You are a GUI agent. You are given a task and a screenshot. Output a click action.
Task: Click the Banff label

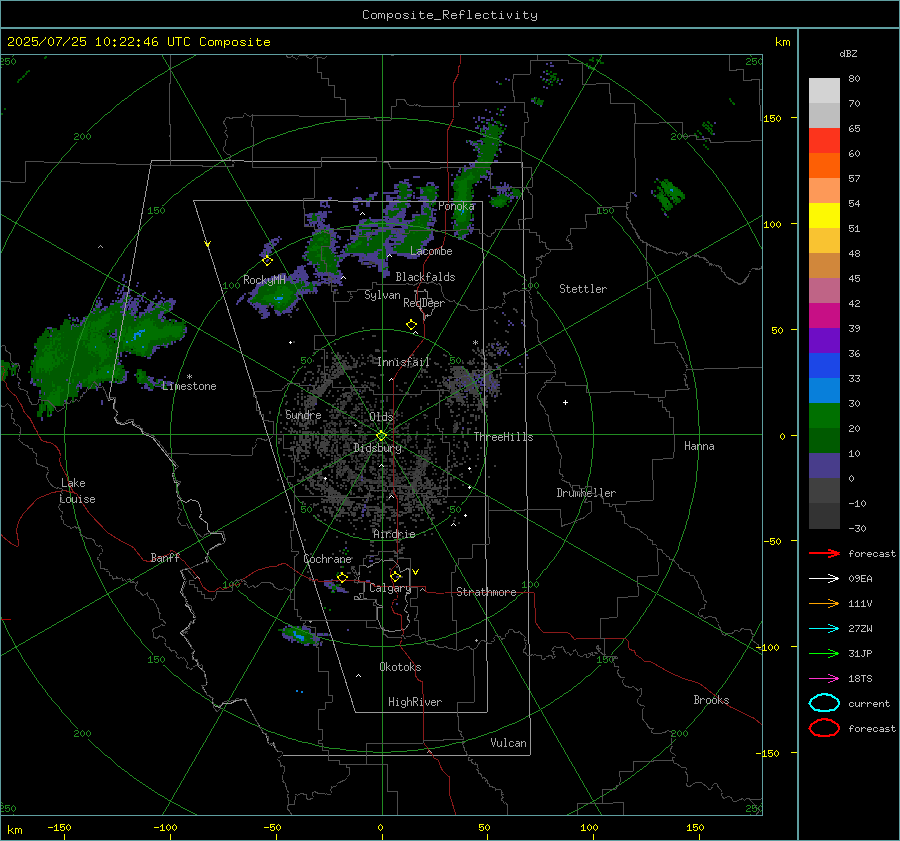[x=165, y=558]
